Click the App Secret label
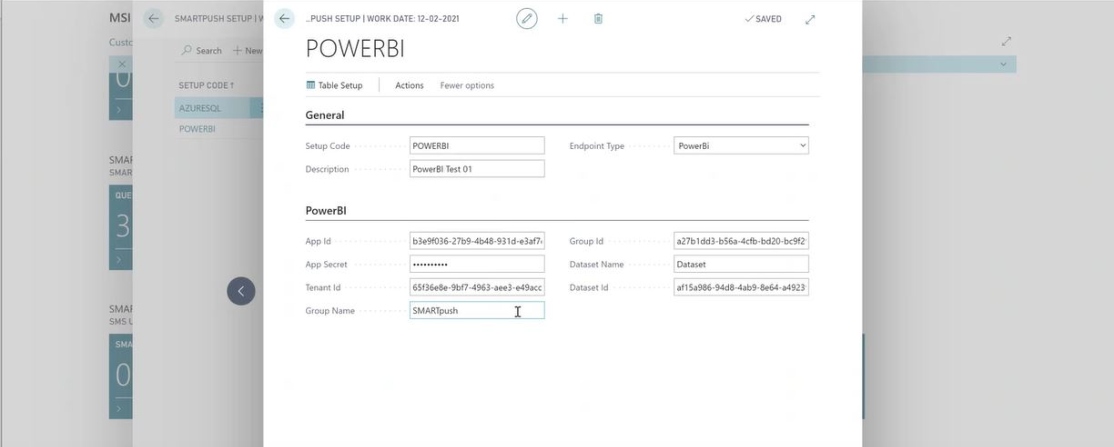 pos(326,264)
